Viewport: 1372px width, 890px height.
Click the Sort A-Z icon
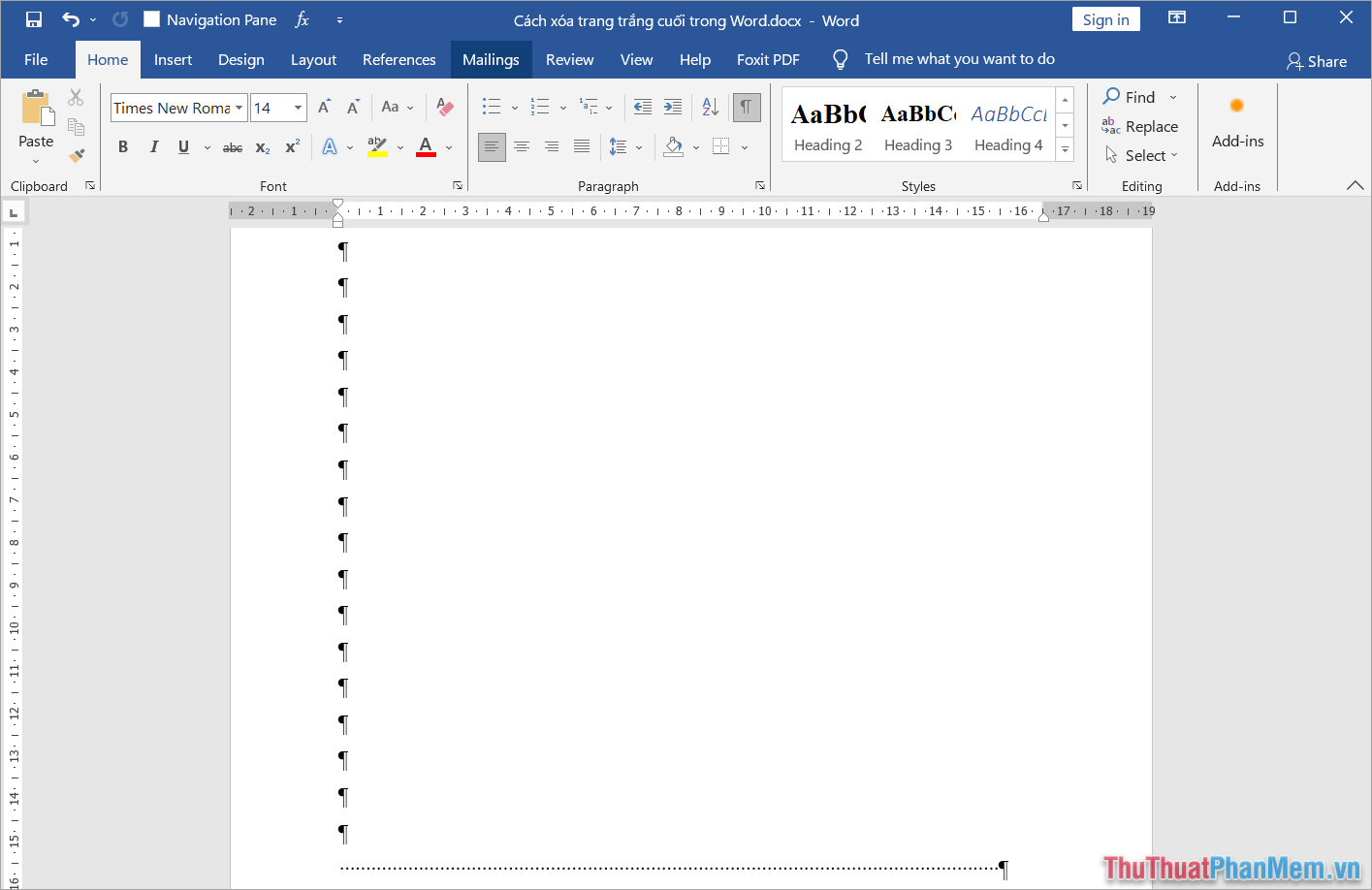[x=710, y=107]
